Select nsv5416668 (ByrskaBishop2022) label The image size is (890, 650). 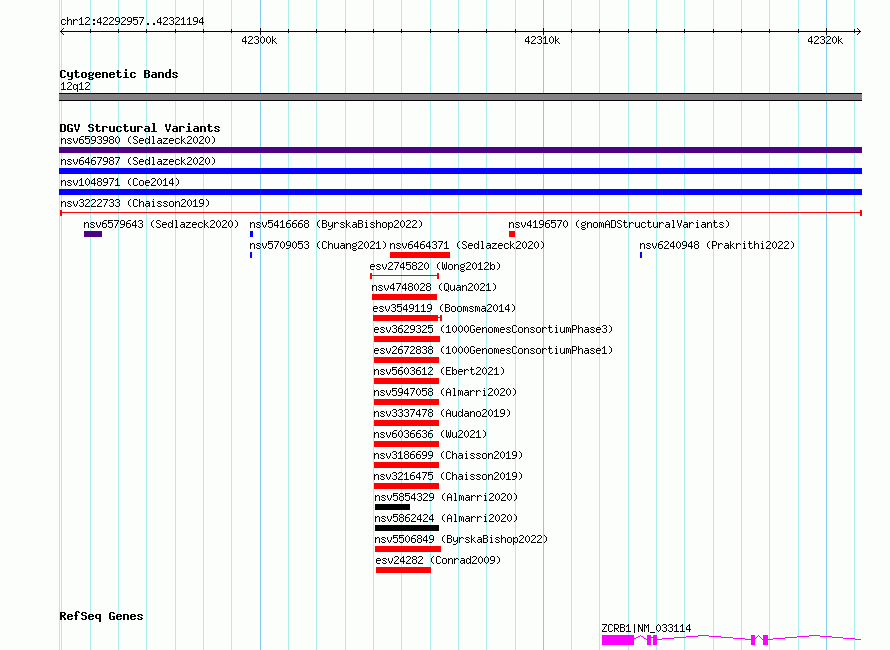(x=336, y=224)
